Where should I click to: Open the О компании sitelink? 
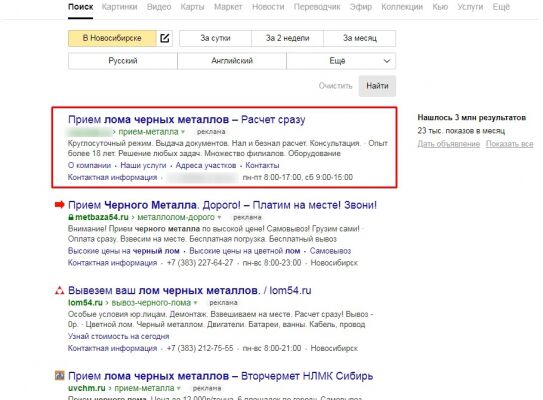point(89,166)
